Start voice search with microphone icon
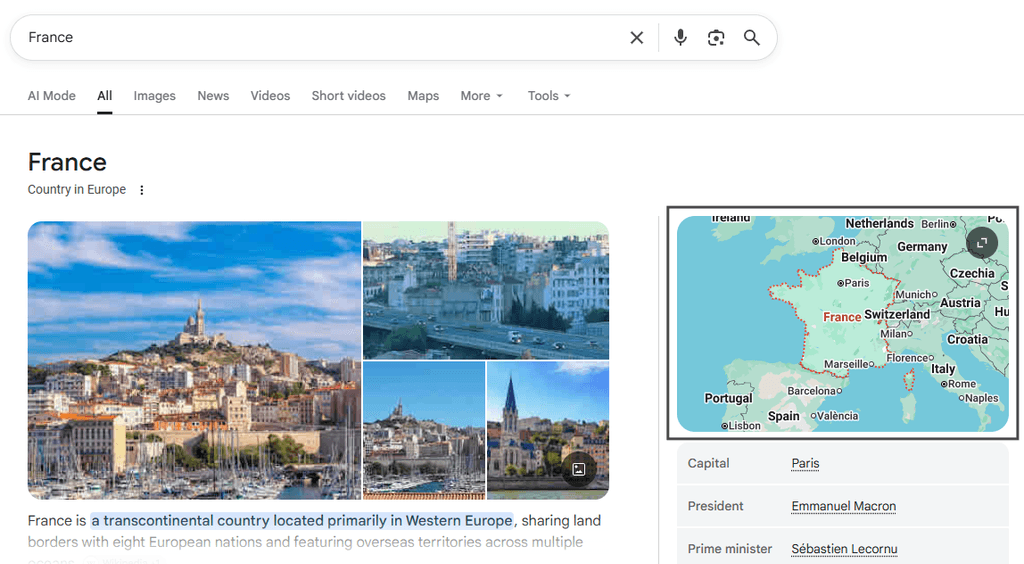 (680, 38)
